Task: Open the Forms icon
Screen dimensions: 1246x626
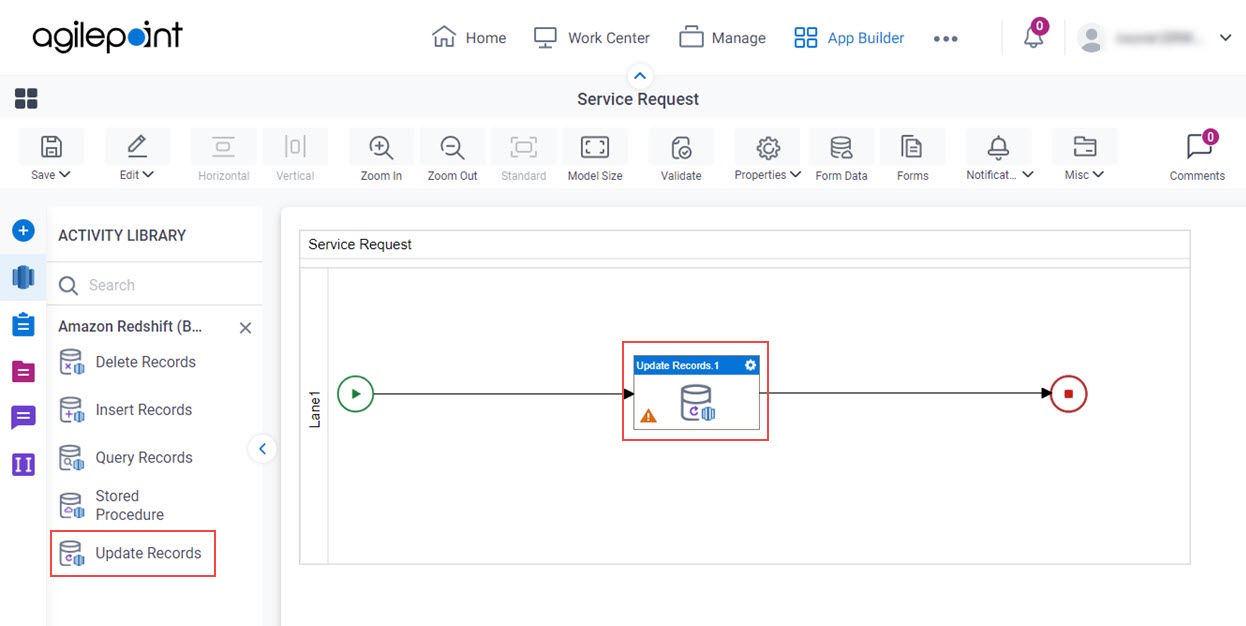Action: 912,147
